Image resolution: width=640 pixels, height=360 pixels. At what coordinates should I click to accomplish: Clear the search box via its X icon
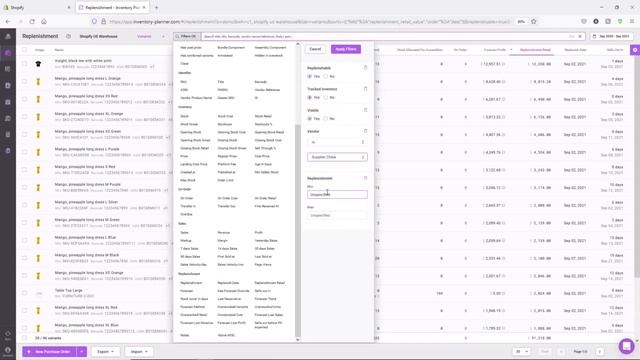(x=580, y=36)
